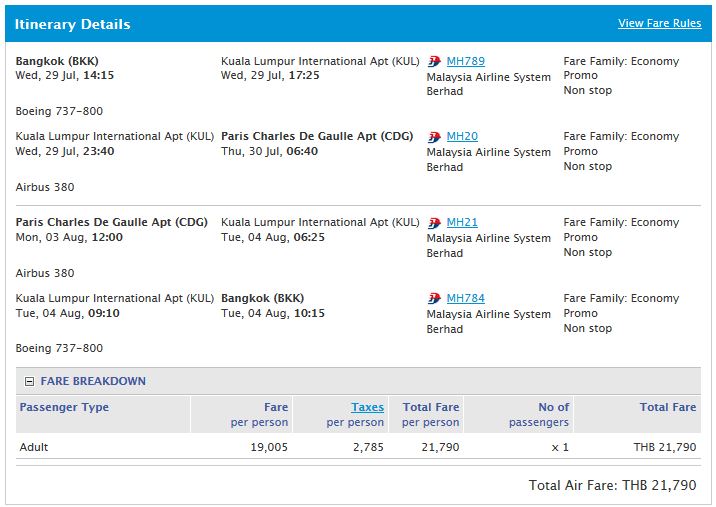Click the Airbus 380 text under MH20 segment
The image size is (716, 507).
45,187
